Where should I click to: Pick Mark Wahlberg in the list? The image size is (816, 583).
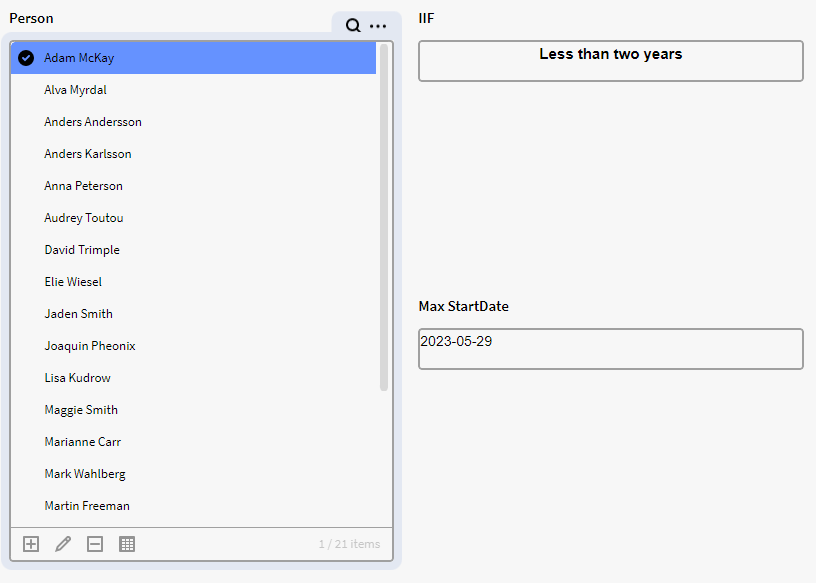pos(85,474)
